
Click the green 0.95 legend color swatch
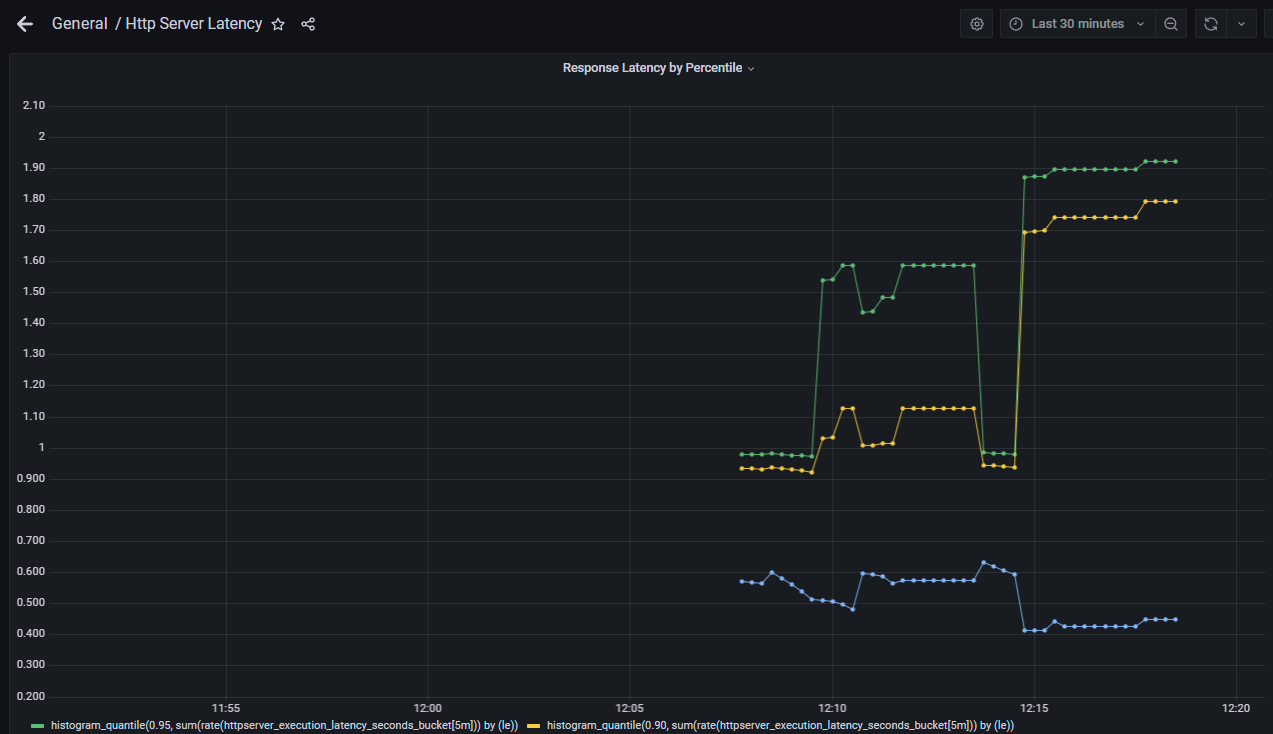coord(38,724)
